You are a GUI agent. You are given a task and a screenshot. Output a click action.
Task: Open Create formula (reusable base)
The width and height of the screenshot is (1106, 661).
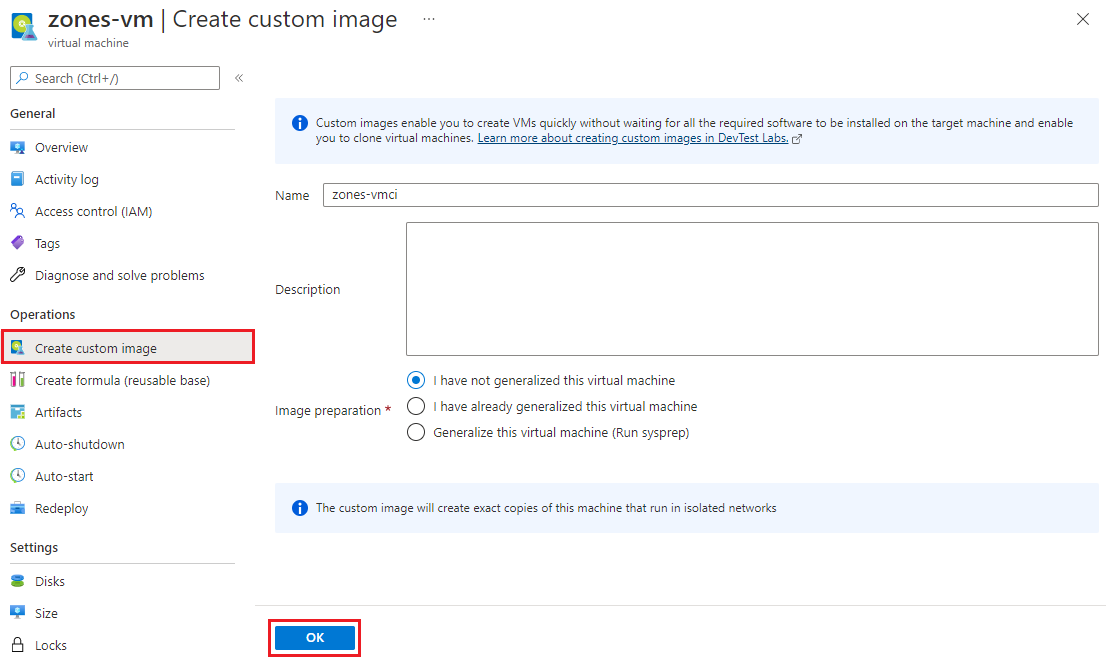(x=123, y=380)
